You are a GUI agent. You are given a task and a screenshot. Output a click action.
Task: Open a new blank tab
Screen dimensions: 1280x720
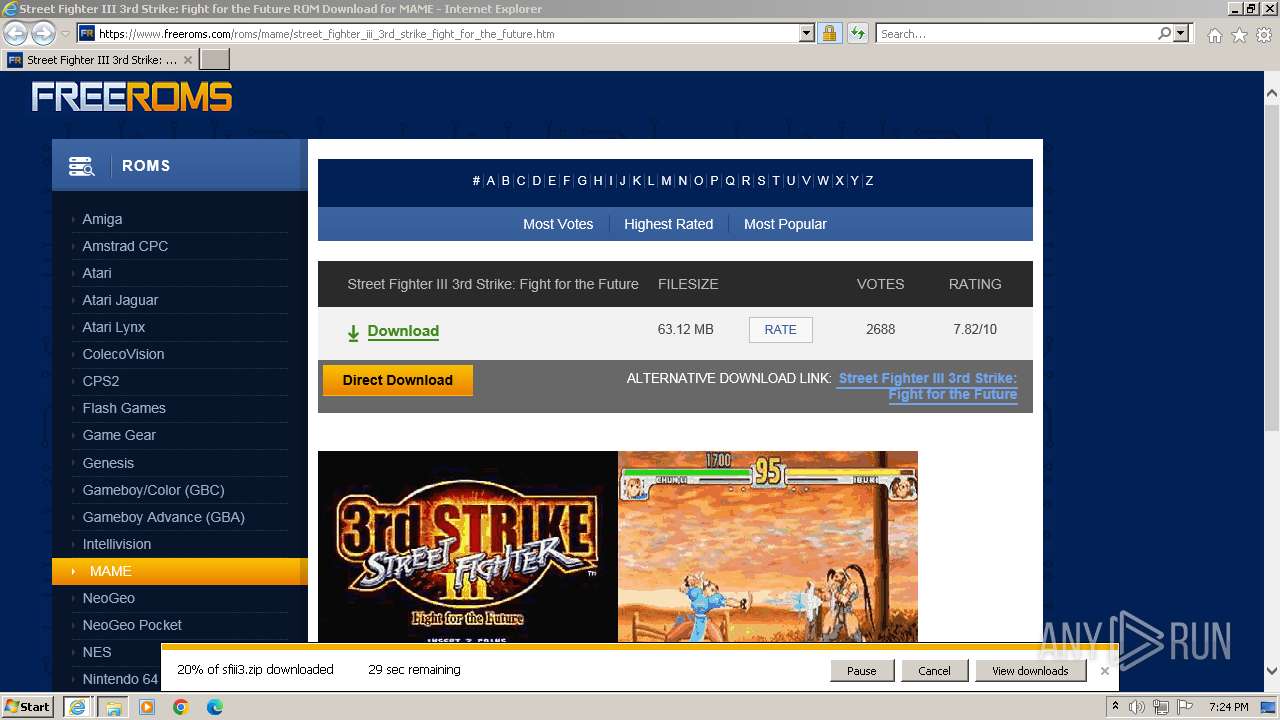(x=215, y=60)
